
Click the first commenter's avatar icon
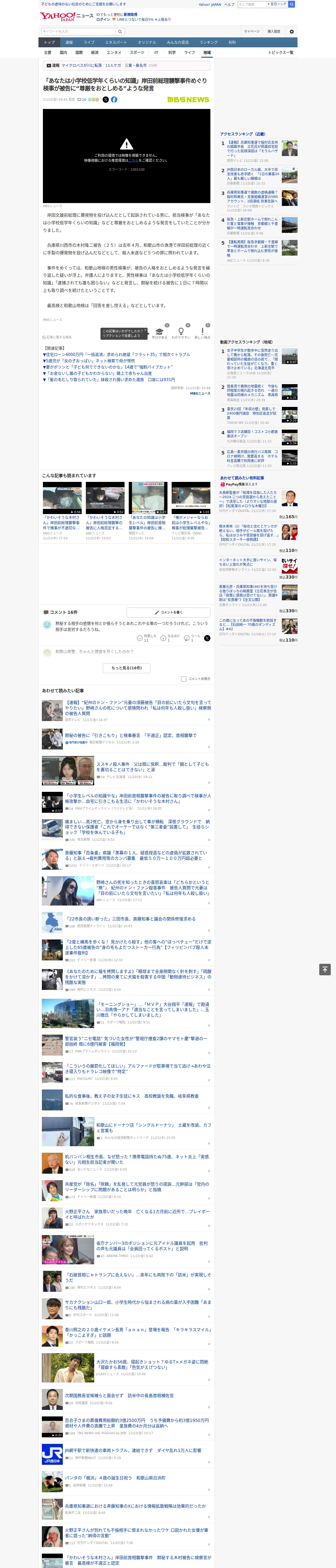click(47, 625)
